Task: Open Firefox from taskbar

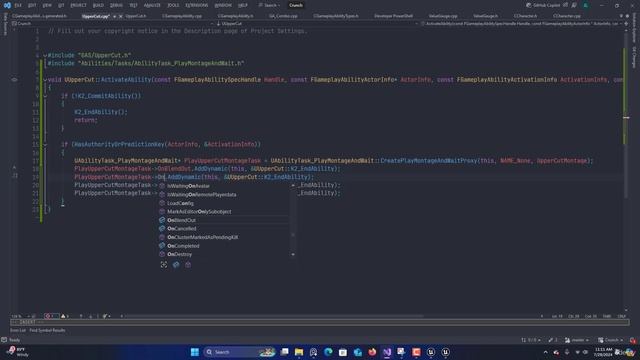Action: pos(372,352)
